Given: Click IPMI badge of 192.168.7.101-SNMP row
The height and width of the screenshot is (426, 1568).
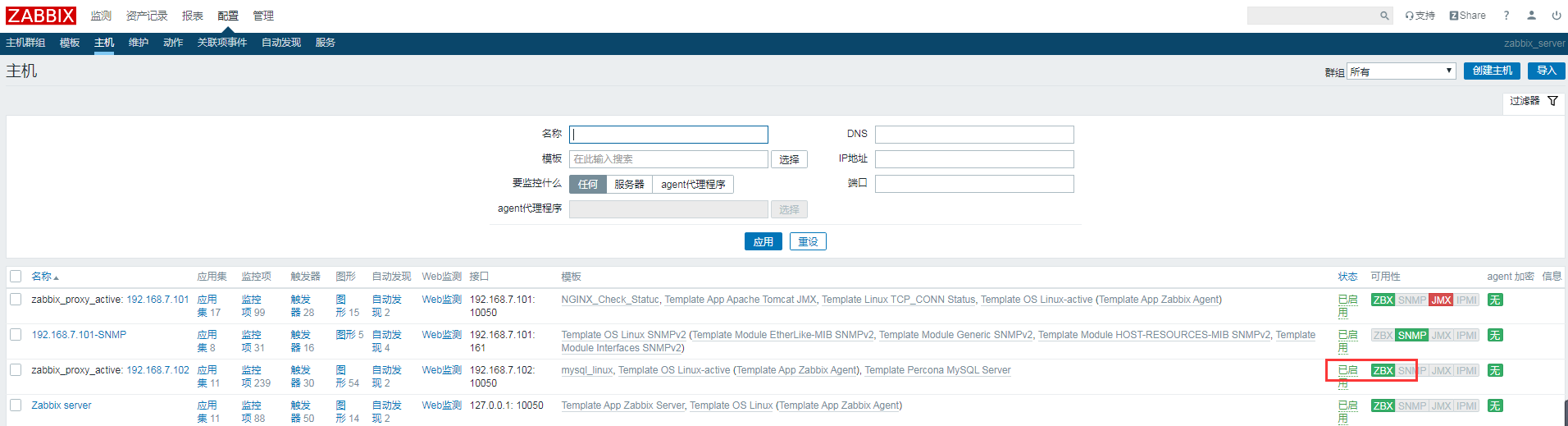Looking at the screenshot, I should tap(1466, 335).
